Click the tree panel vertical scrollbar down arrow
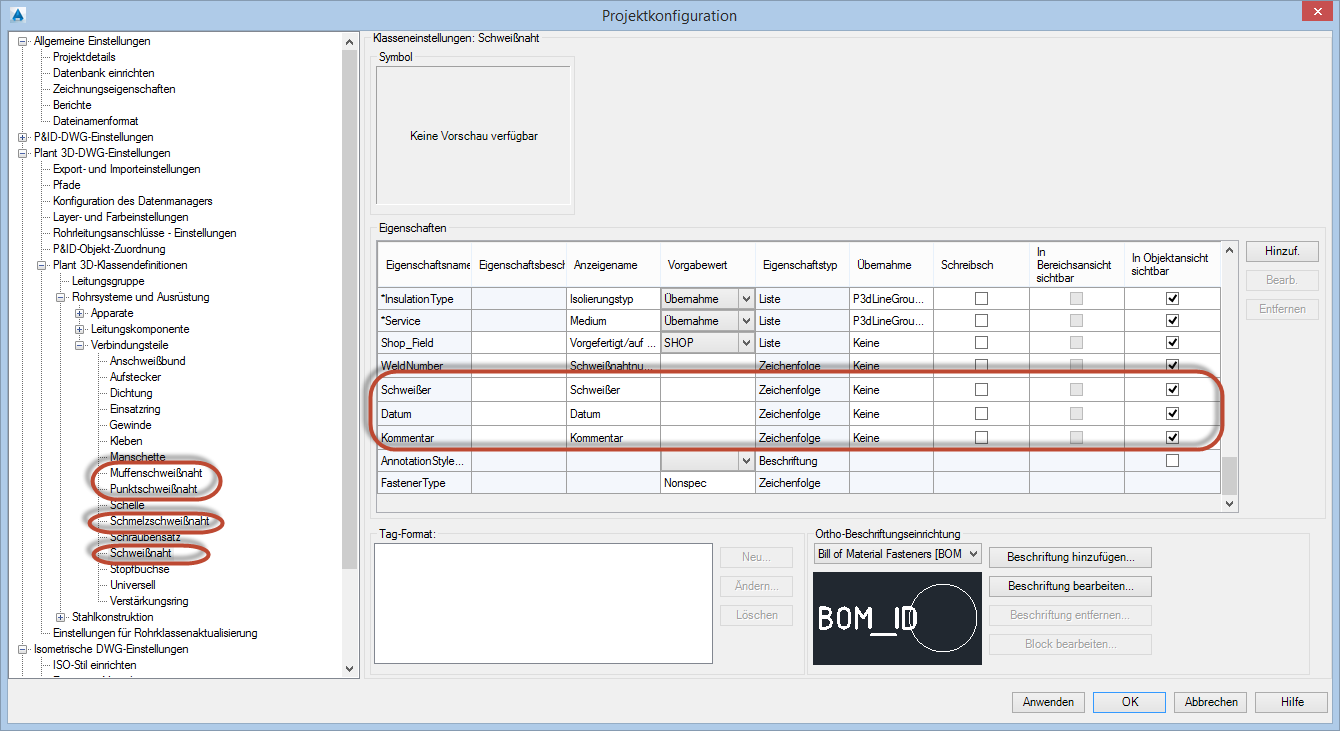The width and height of the screenshot is (1340, 731). (x=349, y=668)
